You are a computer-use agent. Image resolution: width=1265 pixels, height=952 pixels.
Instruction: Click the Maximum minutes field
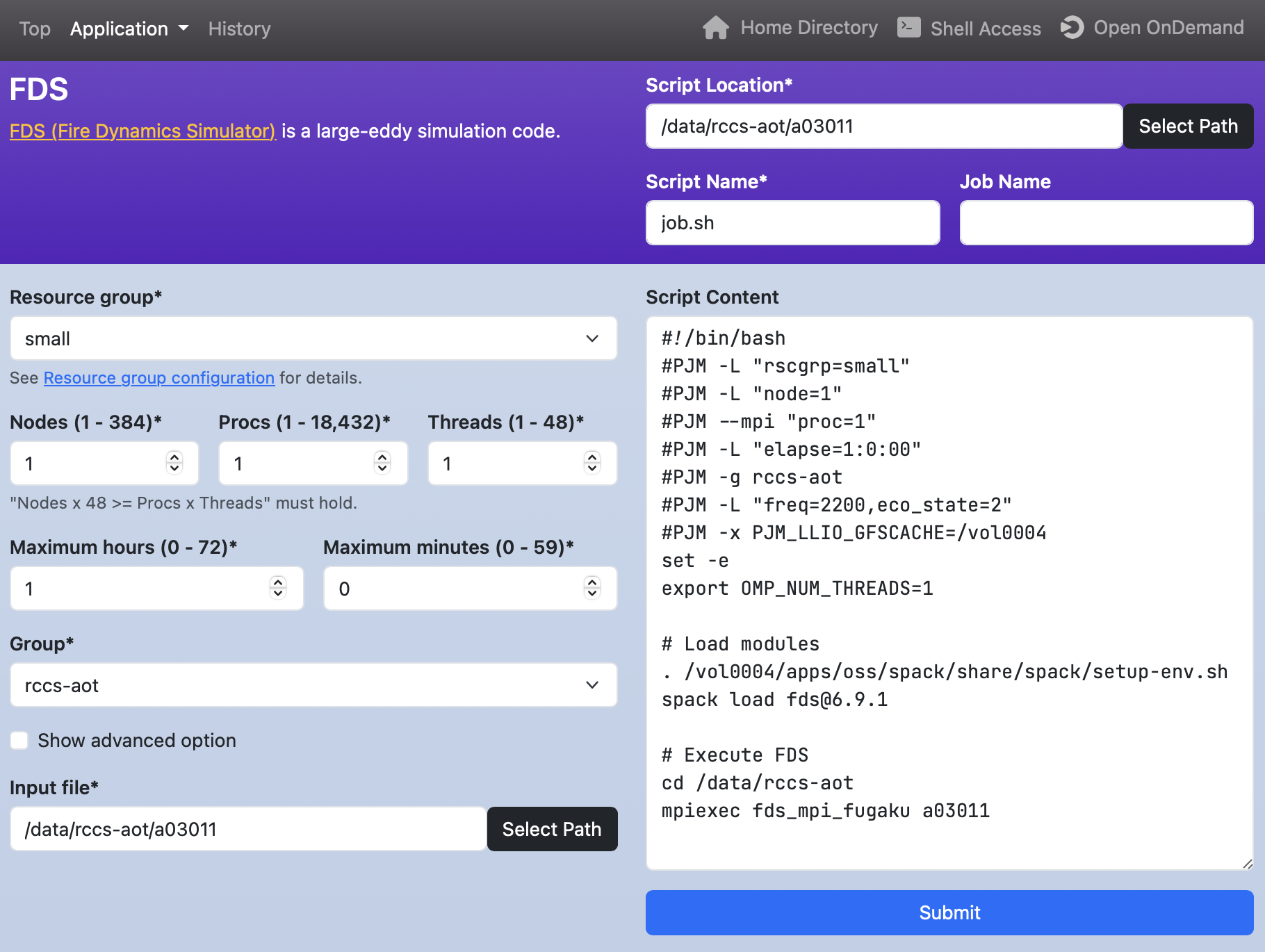[x=471, y=589]
